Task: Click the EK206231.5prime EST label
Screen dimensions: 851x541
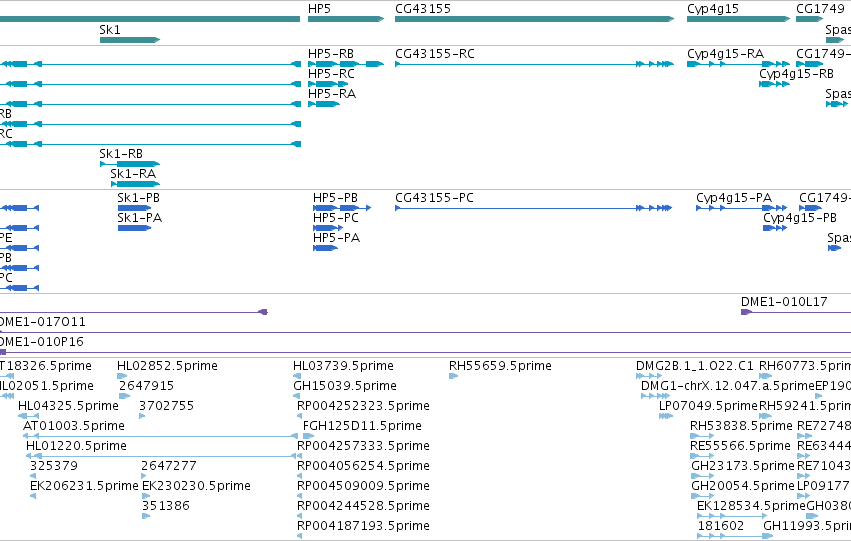Action: click(84, 486)
